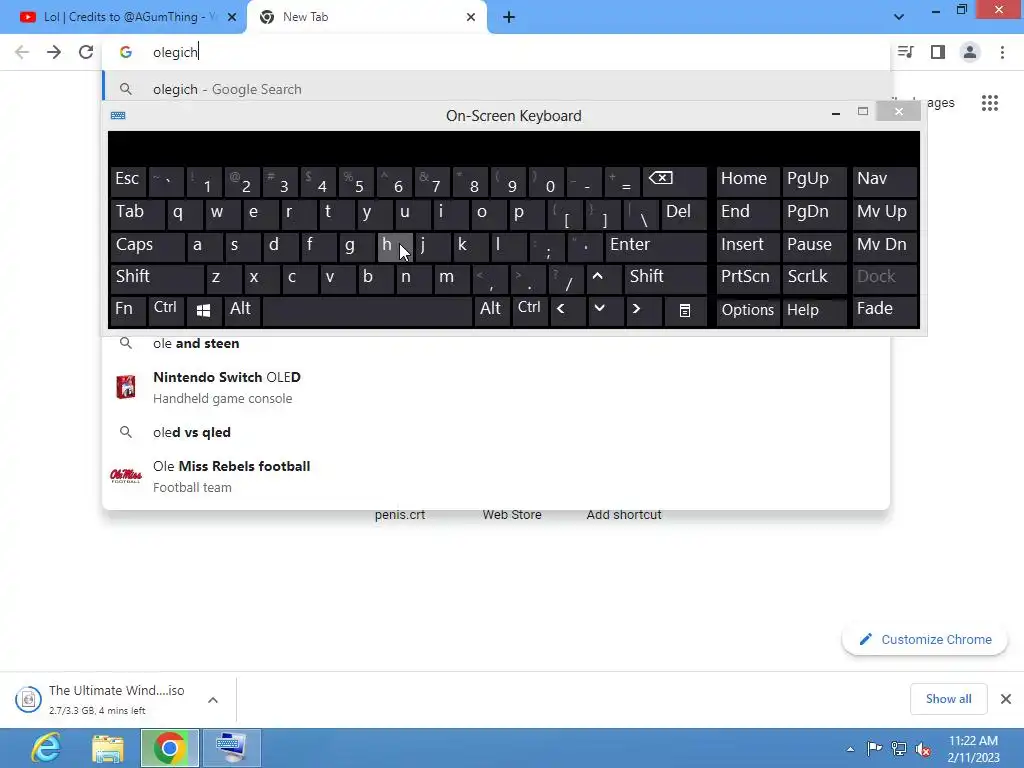
Task: Toggle the Fade key on keyboard
Action: (x=884, y=310)
